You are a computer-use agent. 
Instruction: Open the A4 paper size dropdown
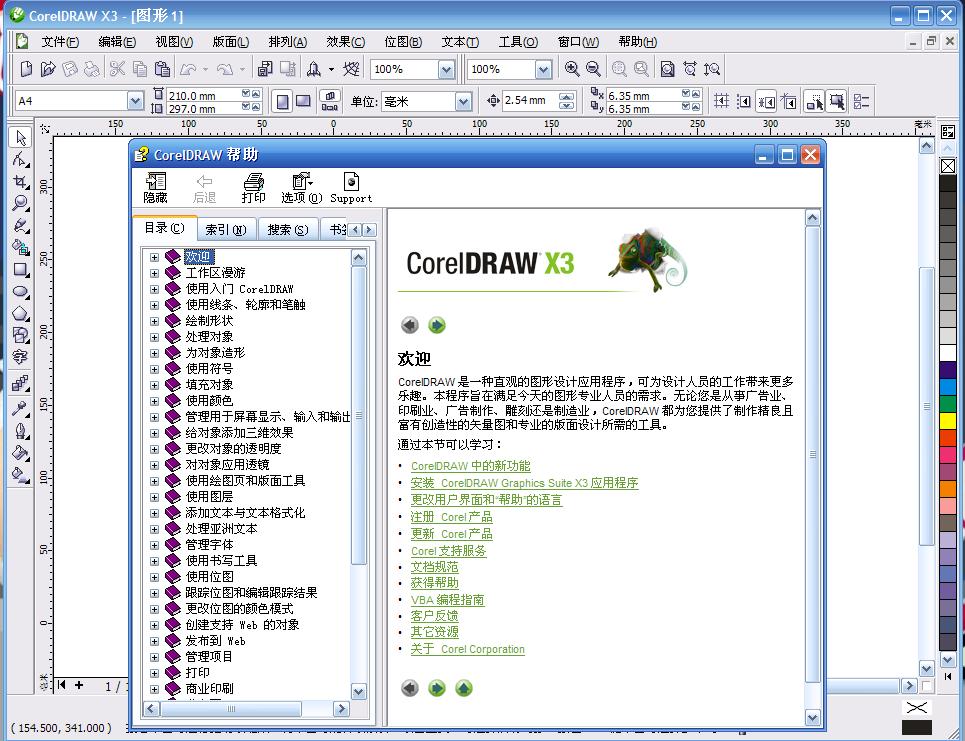[135, 101]
